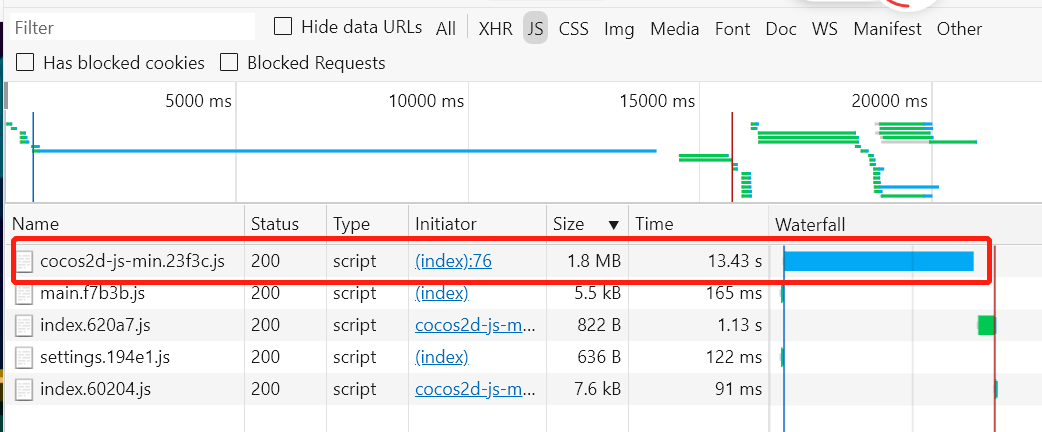The width and height of the screenshot is (1042, 432).
Task: Select the Manifest filter
Action: point(887,29)
